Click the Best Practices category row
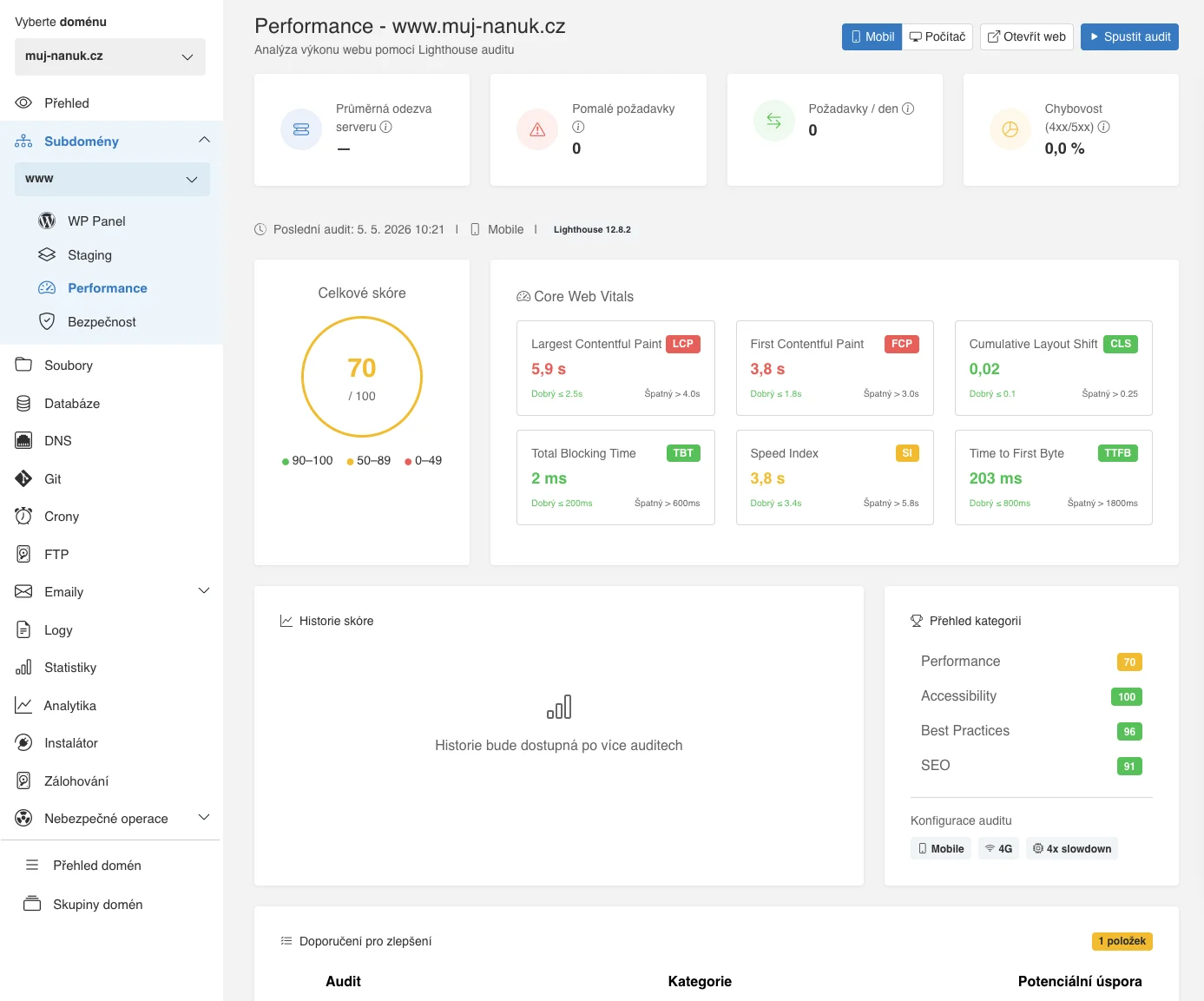The image size is (1204, 1001). [1031, 731]
